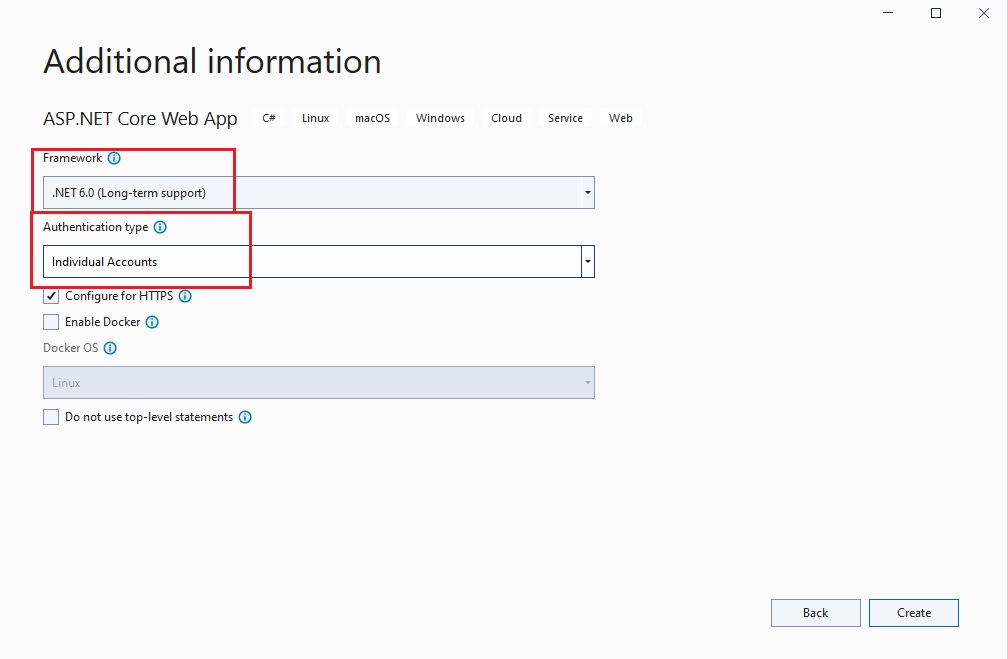Uncheck Configure for HTTPS checkbox
Image resolution: width=1008 pixels, height=659 pixels.
point(51,296)
